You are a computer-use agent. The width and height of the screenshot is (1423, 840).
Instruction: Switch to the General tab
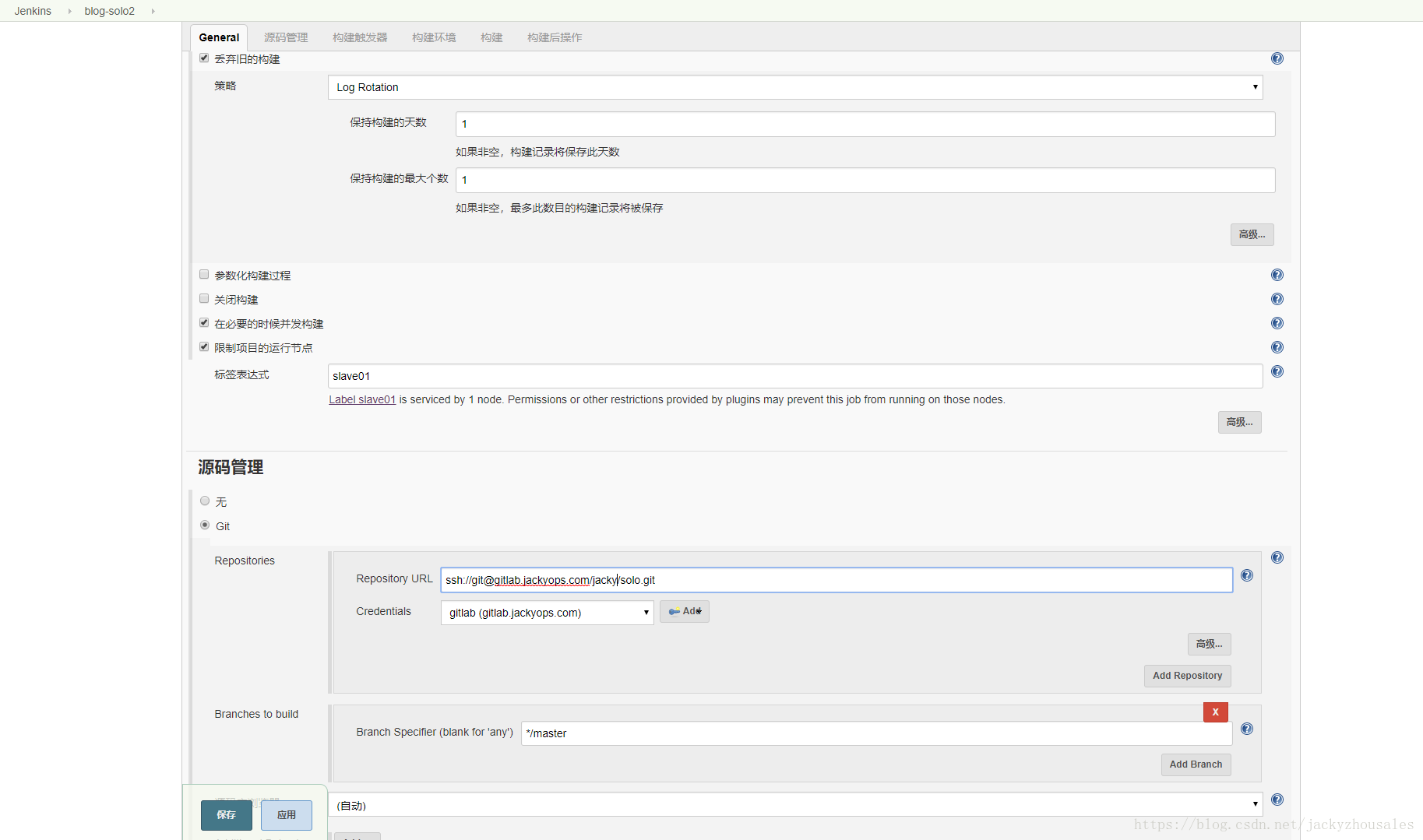(219, 37)
